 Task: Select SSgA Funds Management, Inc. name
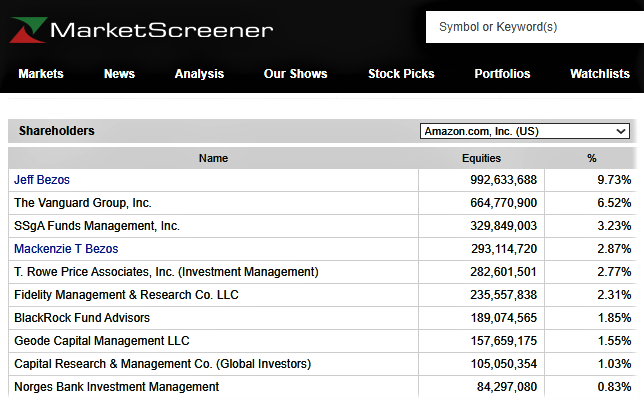[x=97, y=226]
